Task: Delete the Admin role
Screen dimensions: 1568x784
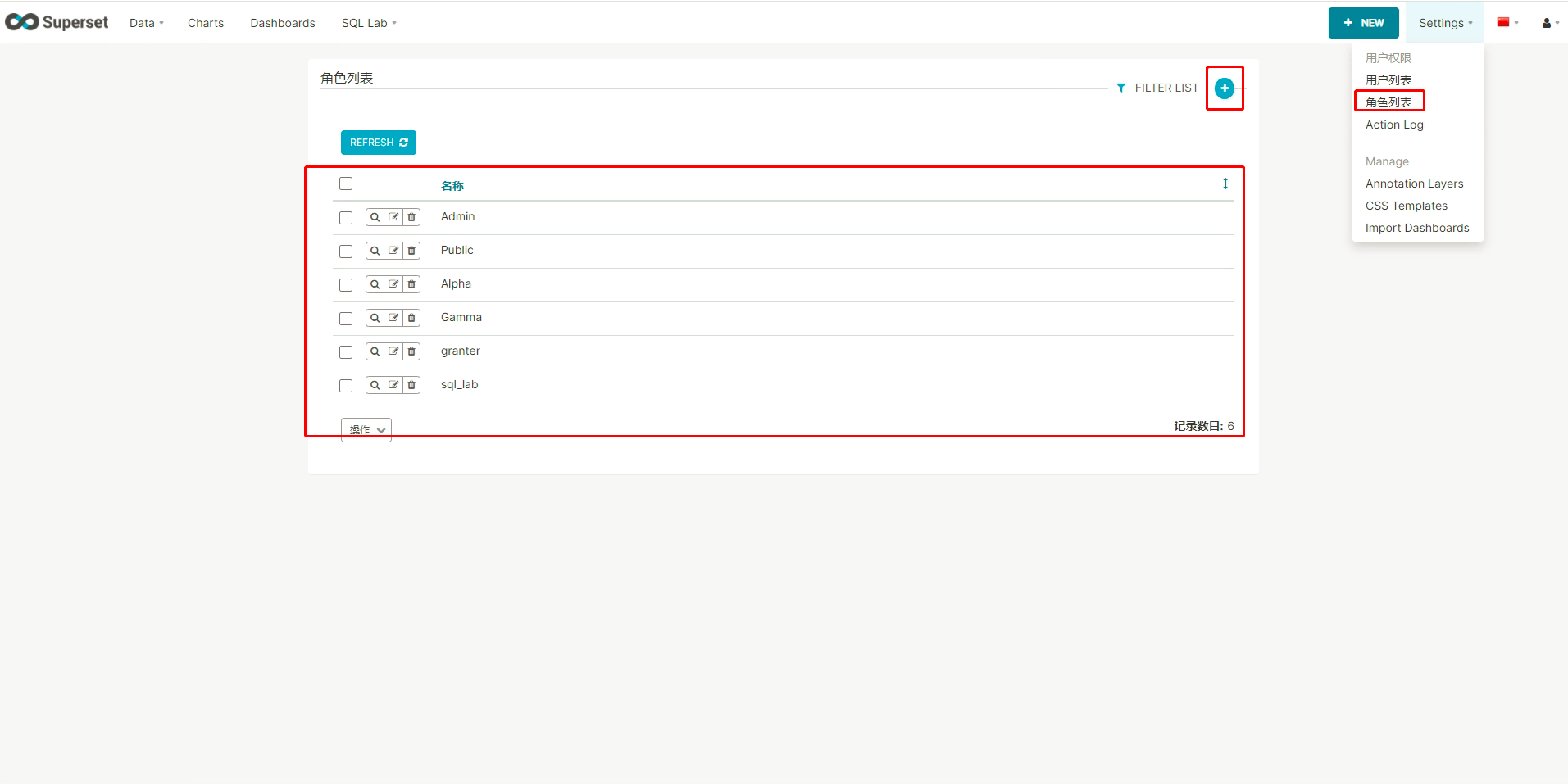Action: (x=411, y=217)
